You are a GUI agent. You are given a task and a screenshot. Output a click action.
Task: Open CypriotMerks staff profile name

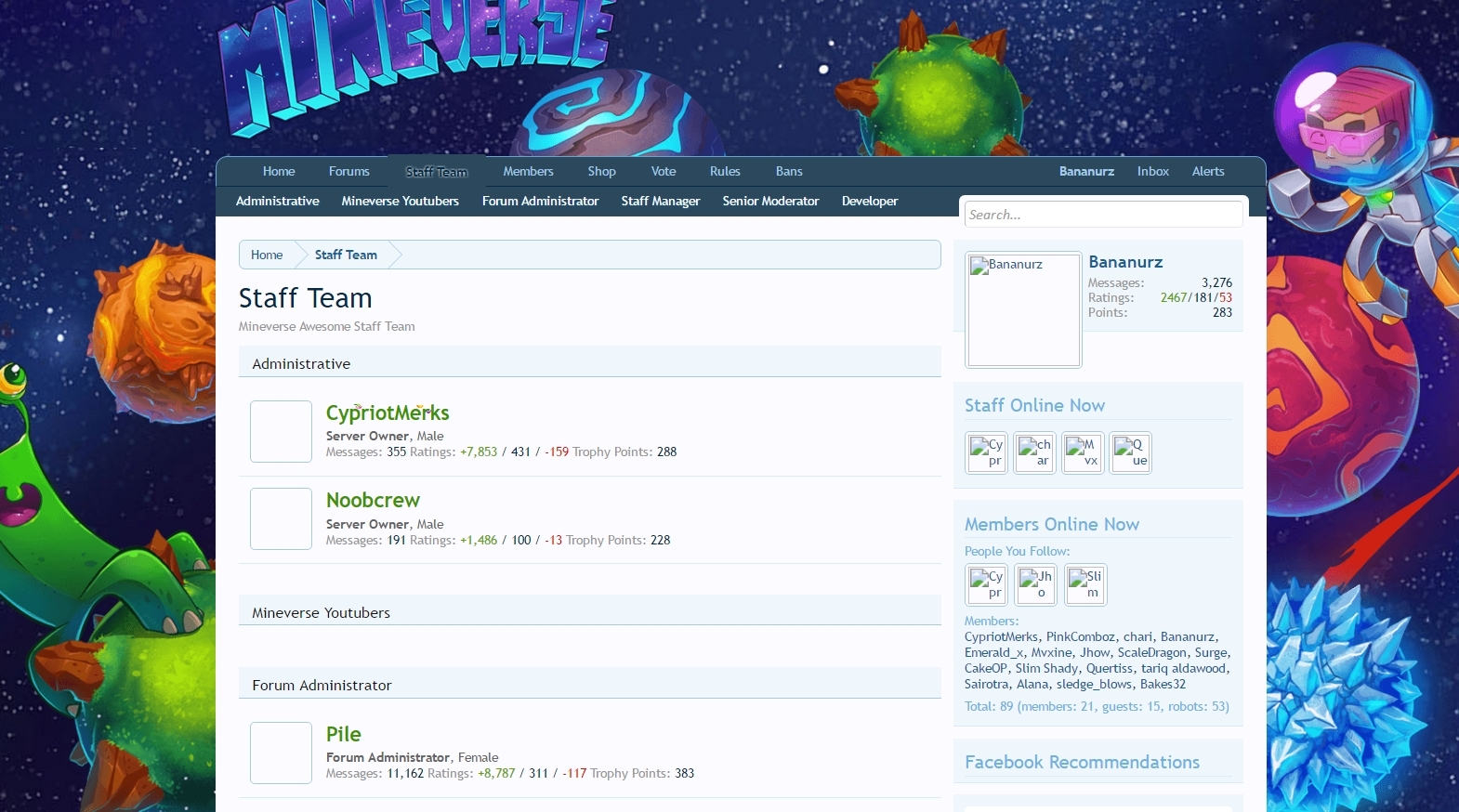pos(388,413)
